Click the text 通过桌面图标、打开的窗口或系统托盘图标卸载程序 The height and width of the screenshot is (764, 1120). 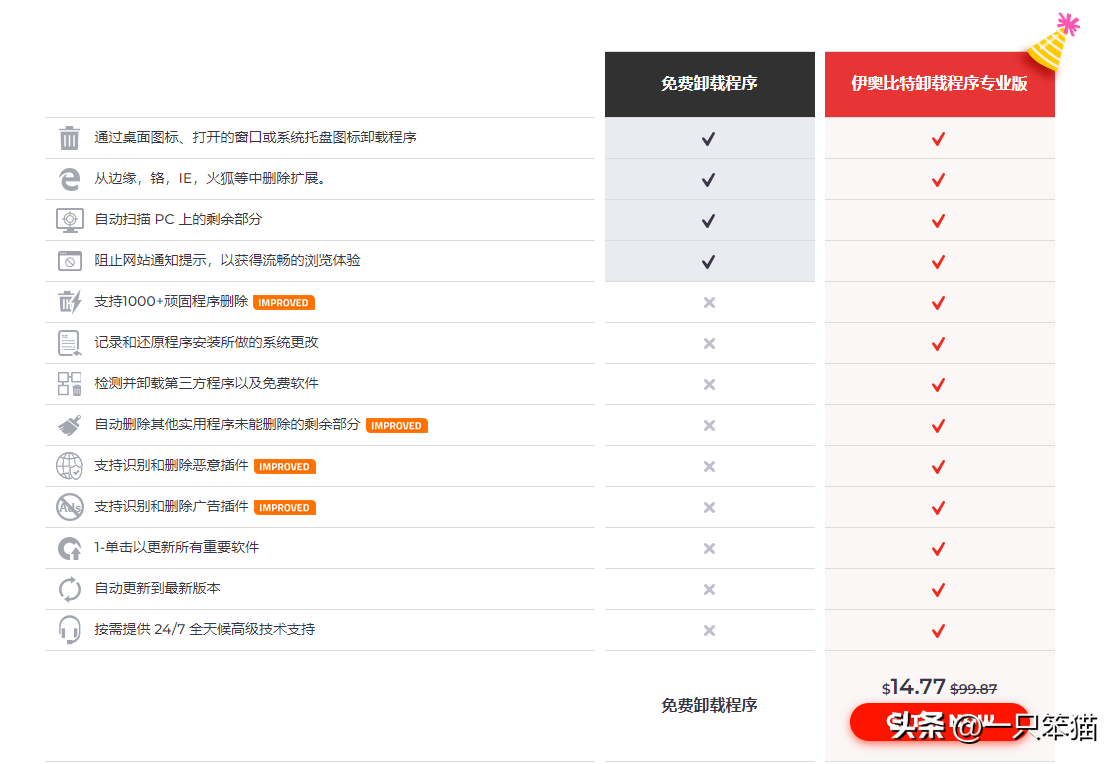click(256, 137)
